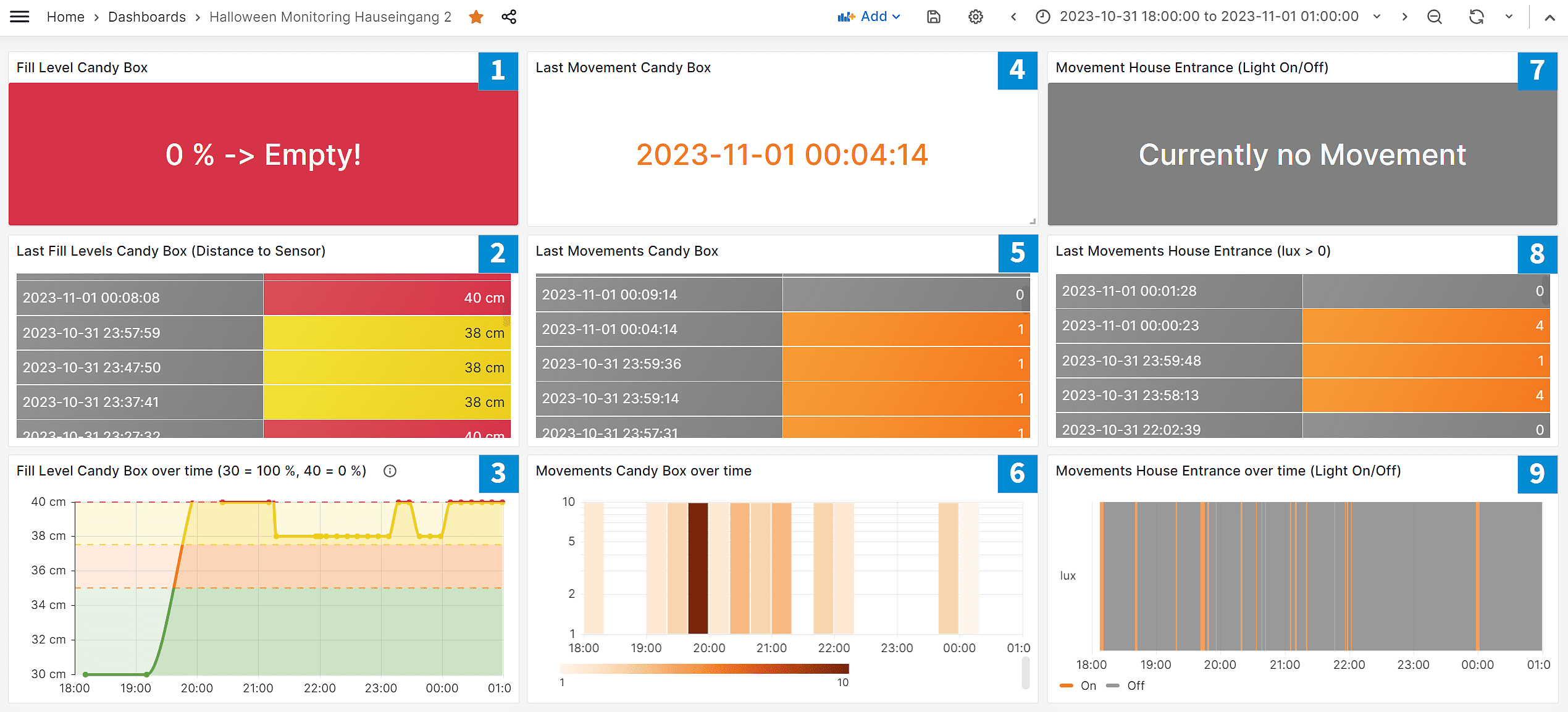Save dashboard using the disk icon
This screenshot has height=712, width=1568.
(933, 17)
